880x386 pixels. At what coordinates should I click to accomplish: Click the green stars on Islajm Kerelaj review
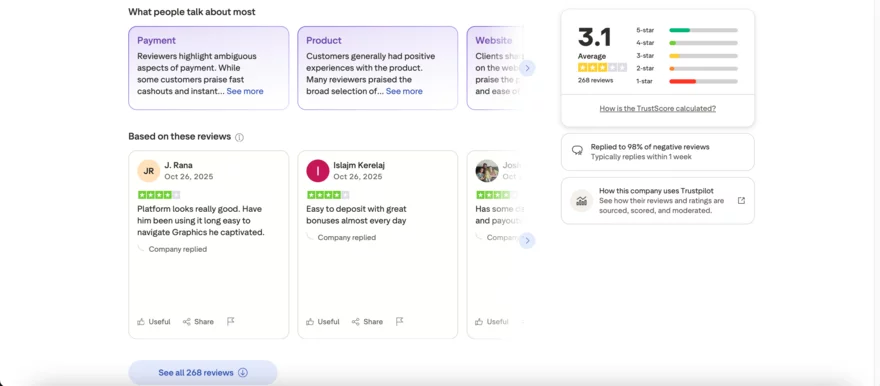click(x=328, y=195)
